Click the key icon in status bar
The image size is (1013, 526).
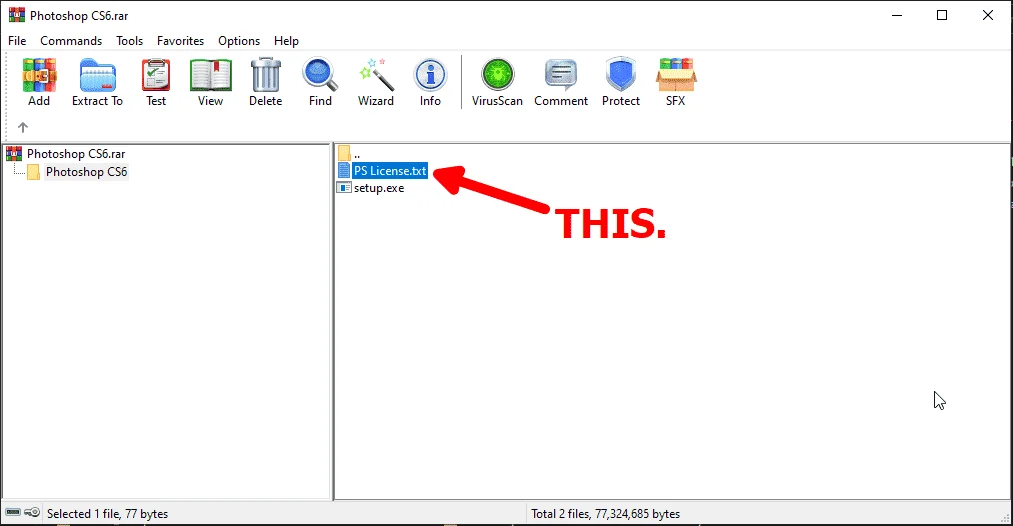32,512
